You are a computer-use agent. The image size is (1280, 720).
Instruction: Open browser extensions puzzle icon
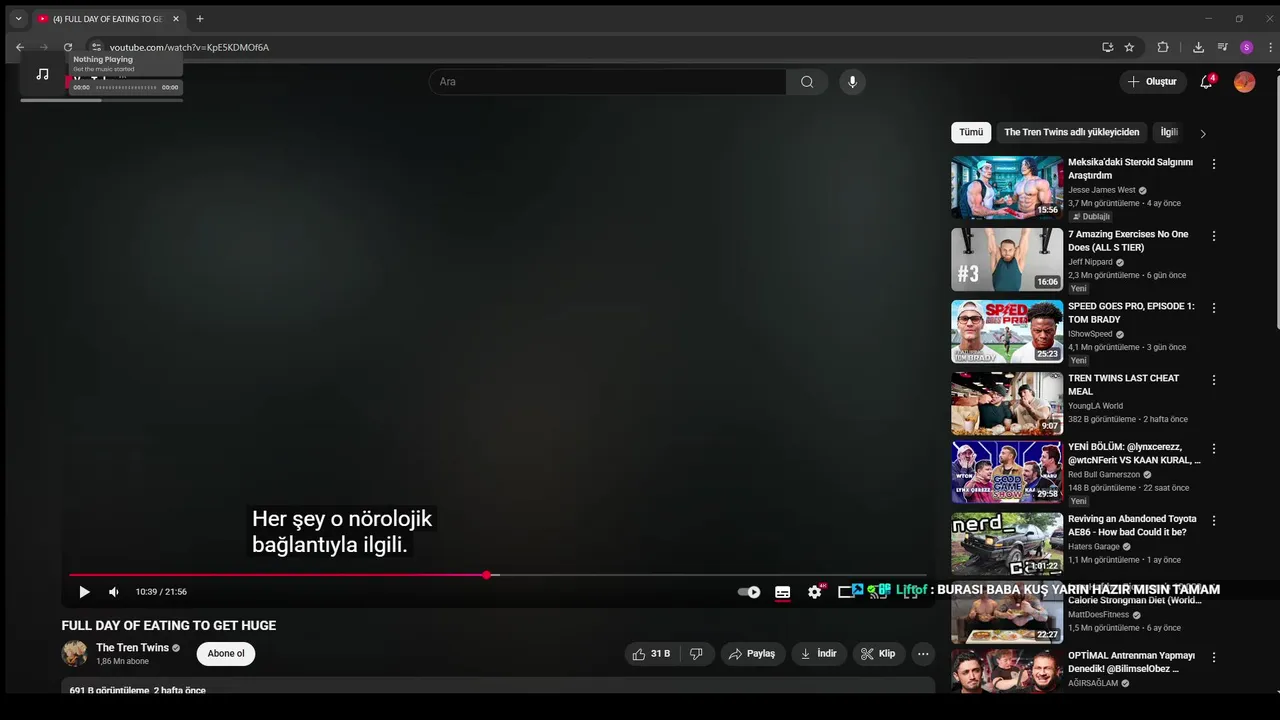[1163, 47]
